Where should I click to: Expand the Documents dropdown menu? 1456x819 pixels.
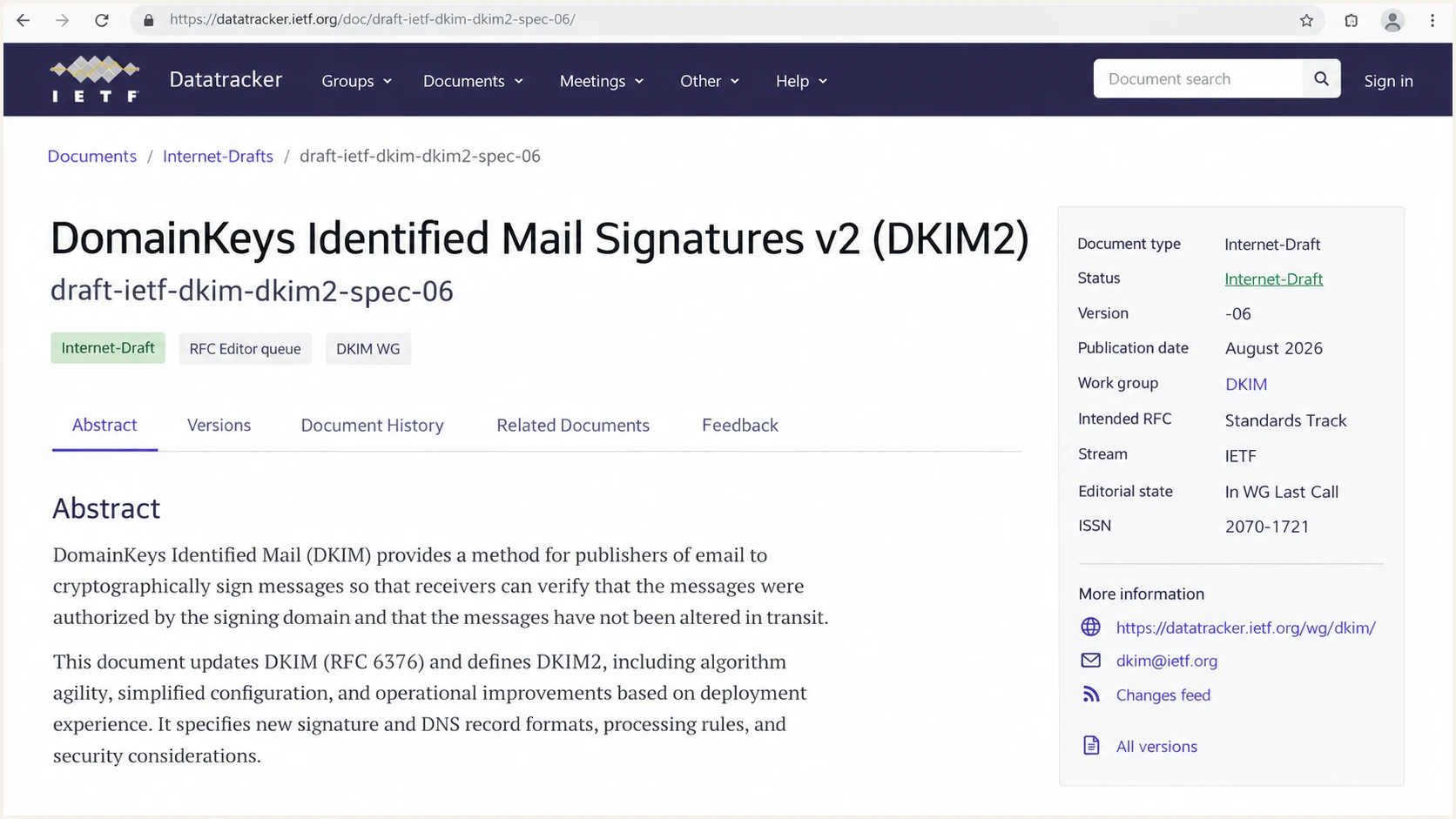[473, 81]
